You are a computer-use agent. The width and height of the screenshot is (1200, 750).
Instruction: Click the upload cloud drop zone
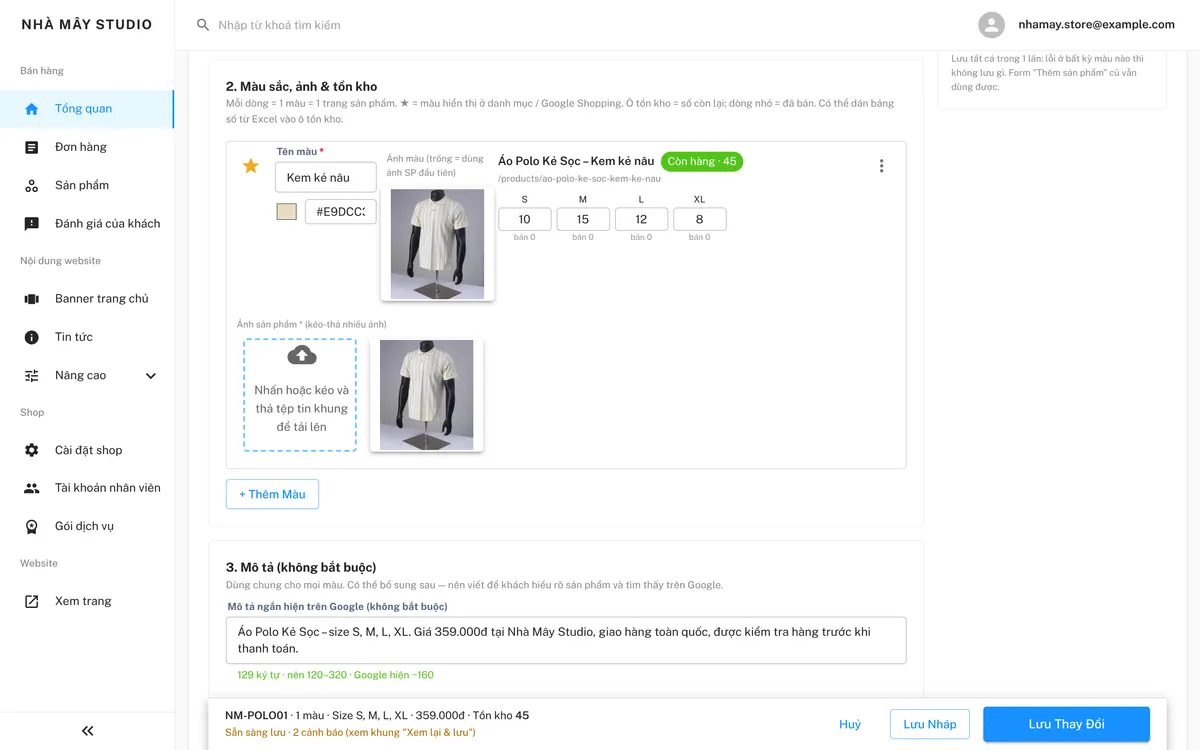[300, 395]
